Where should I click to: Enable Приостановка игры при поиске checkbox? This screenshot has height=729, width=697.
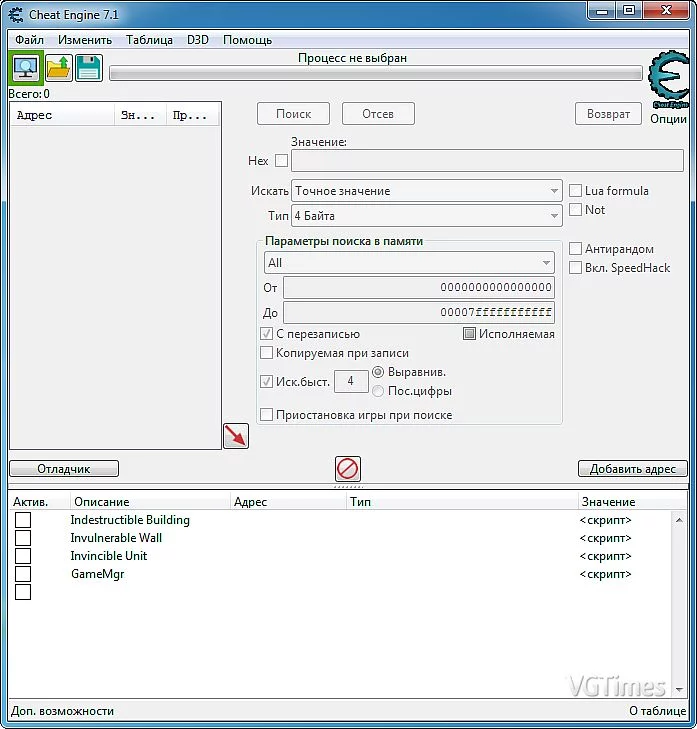(266, 415)
